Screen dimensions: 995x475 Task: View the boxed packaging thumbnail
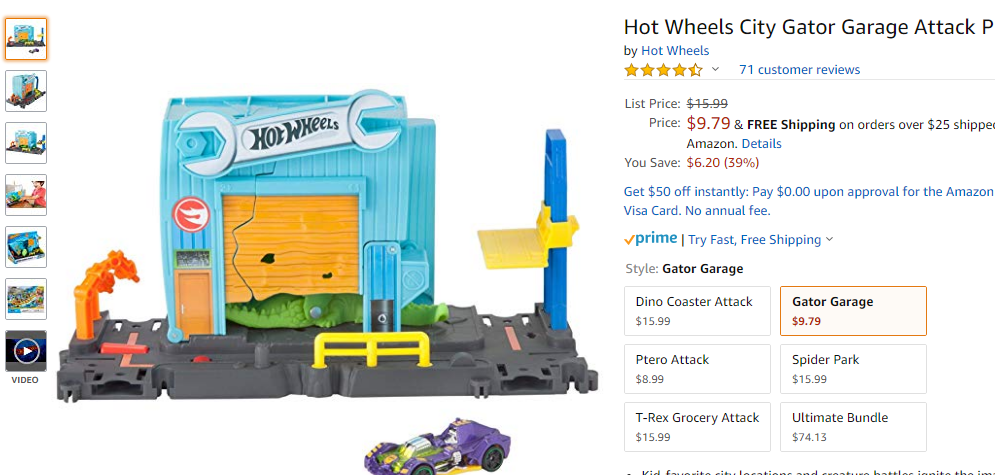[26, 247]
